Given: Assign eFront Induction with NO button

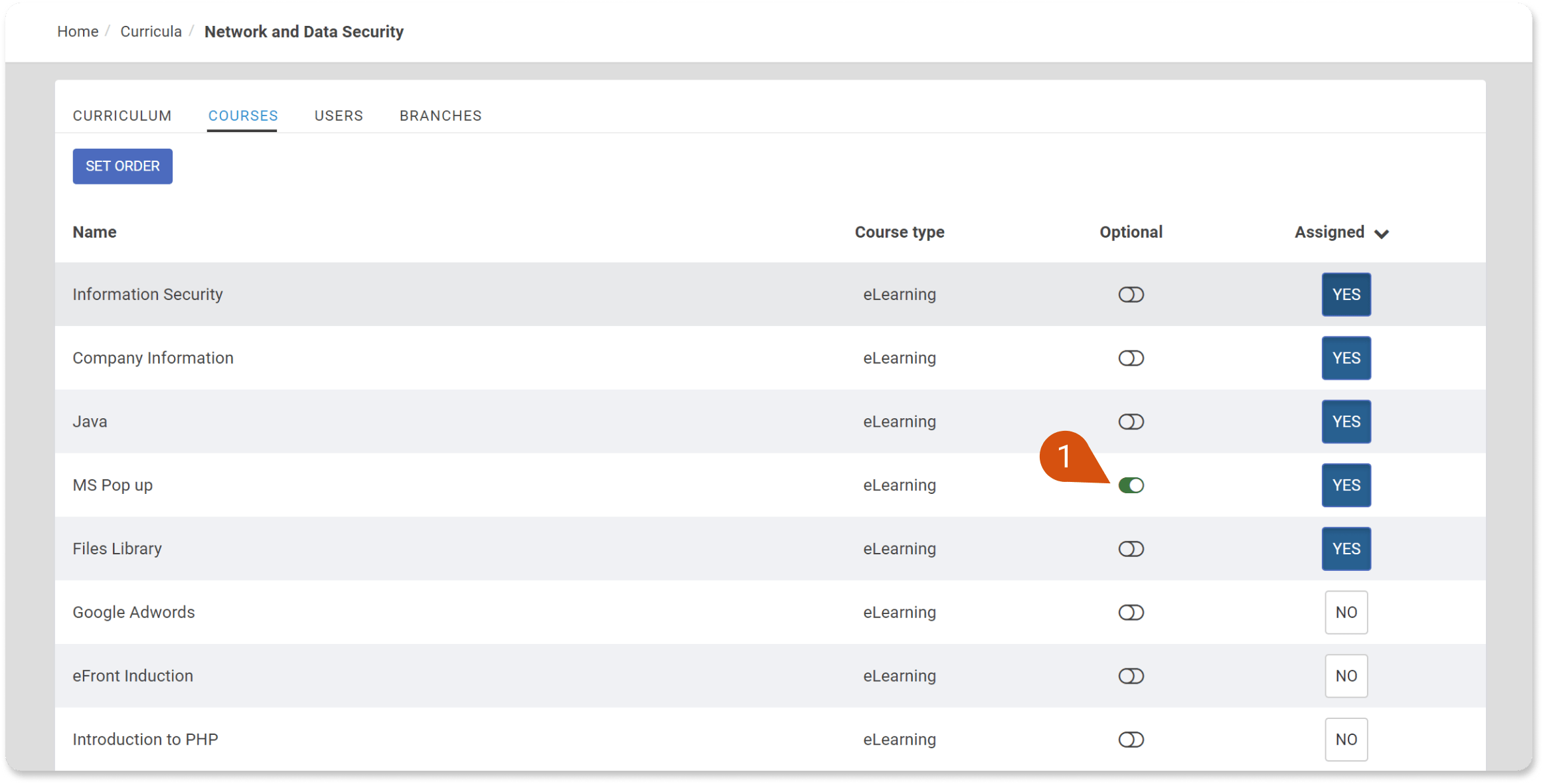Looking at the screenshot, I should tap(1346, 676).
